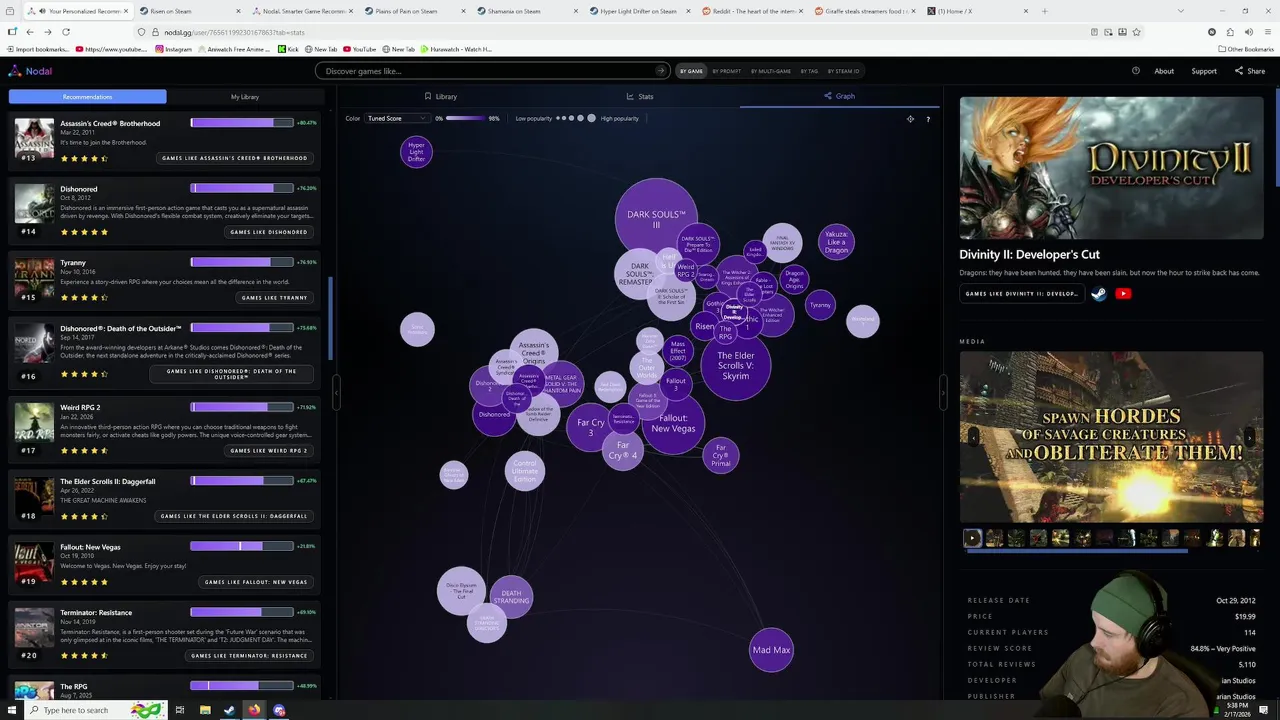
Task: Open the Kick bookmark
Action: coord(289,49)
